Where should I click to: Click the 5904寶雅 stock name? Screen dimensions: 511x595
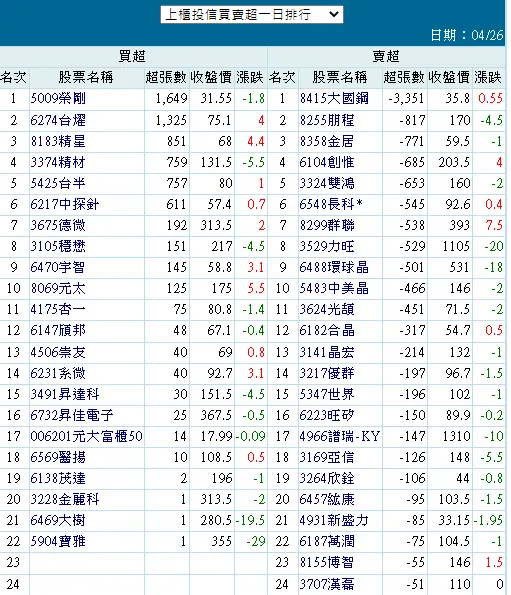point(58,541)
